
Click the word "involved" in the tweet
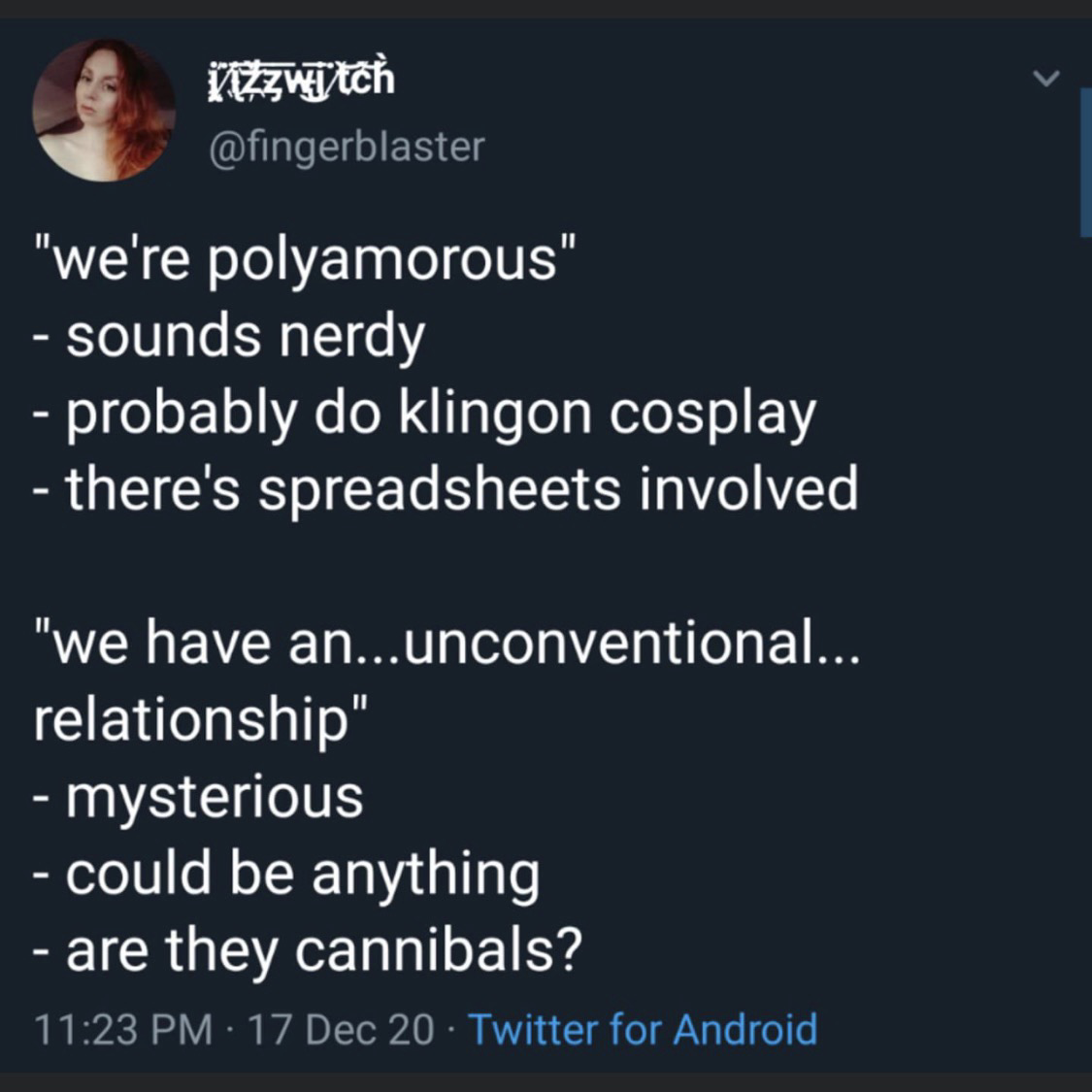click(x=748, y=488)
